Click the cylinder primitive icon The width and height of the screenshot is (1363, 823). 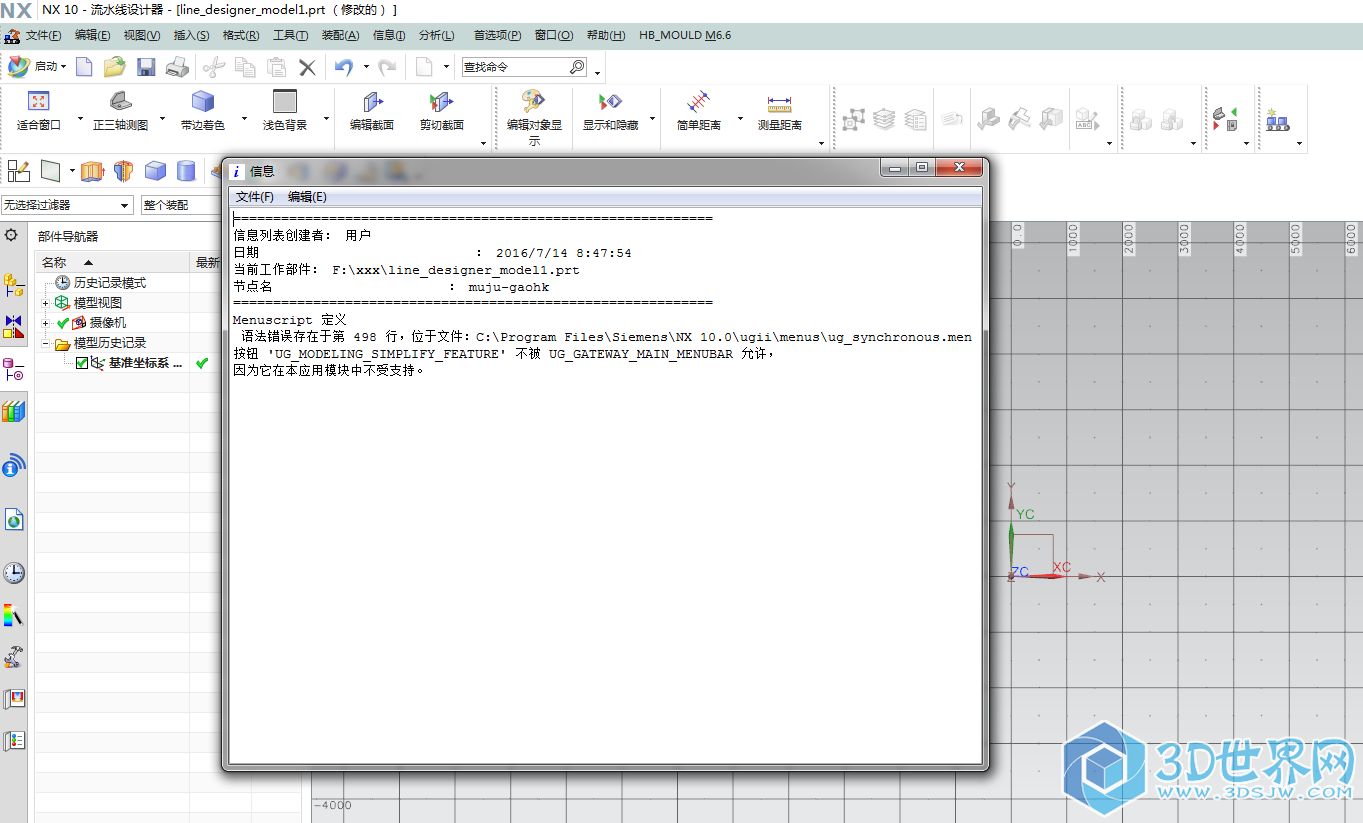(186, 171)
